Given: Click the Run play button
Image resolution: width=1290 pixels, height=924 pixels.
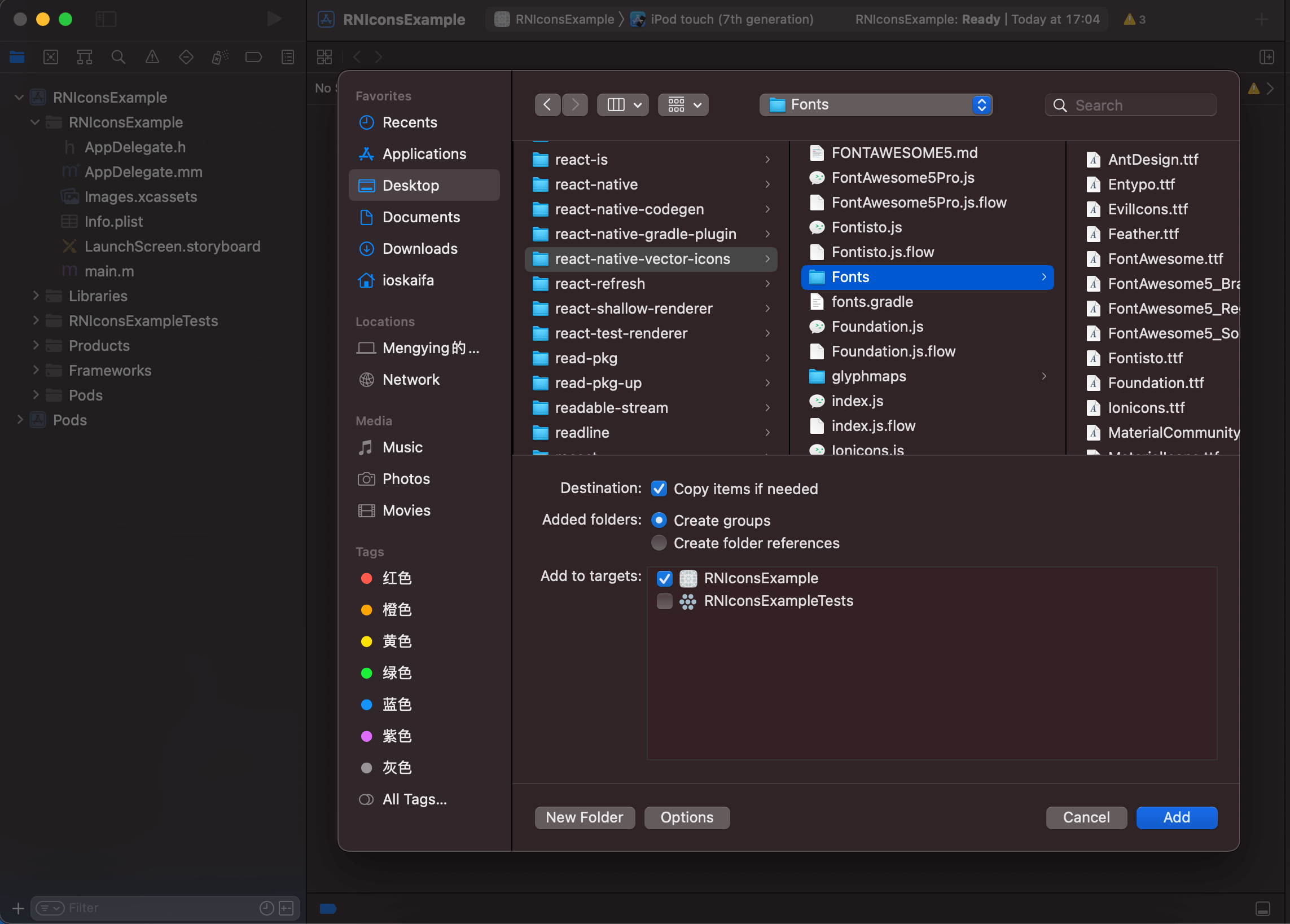Looking at the screenshot, I should [x=274, y=19].
